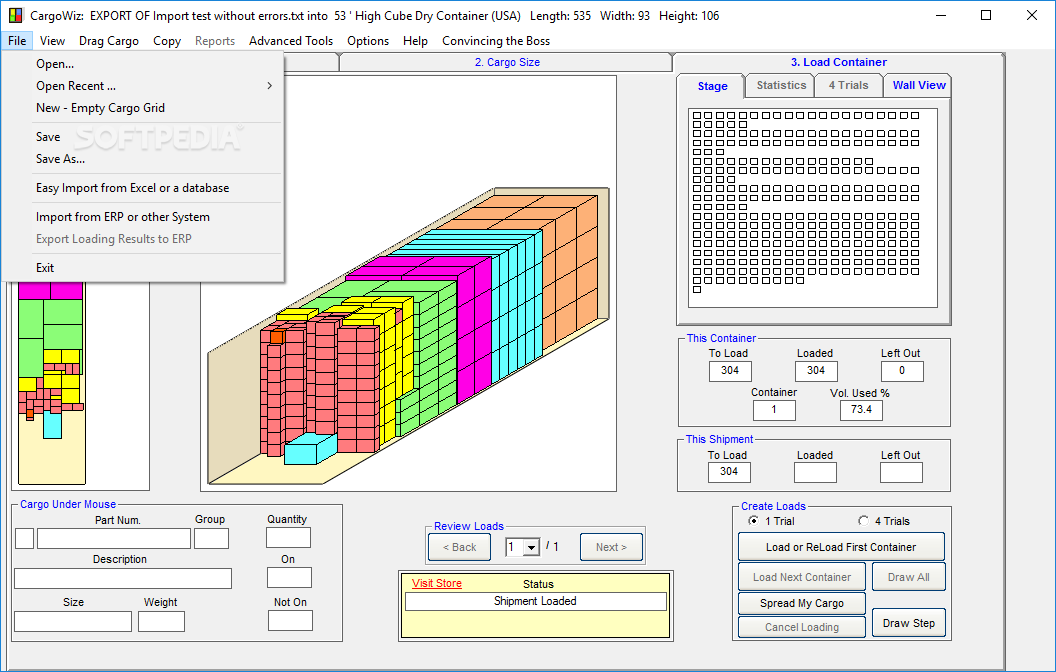Click the Draw All button

point(909,577)
